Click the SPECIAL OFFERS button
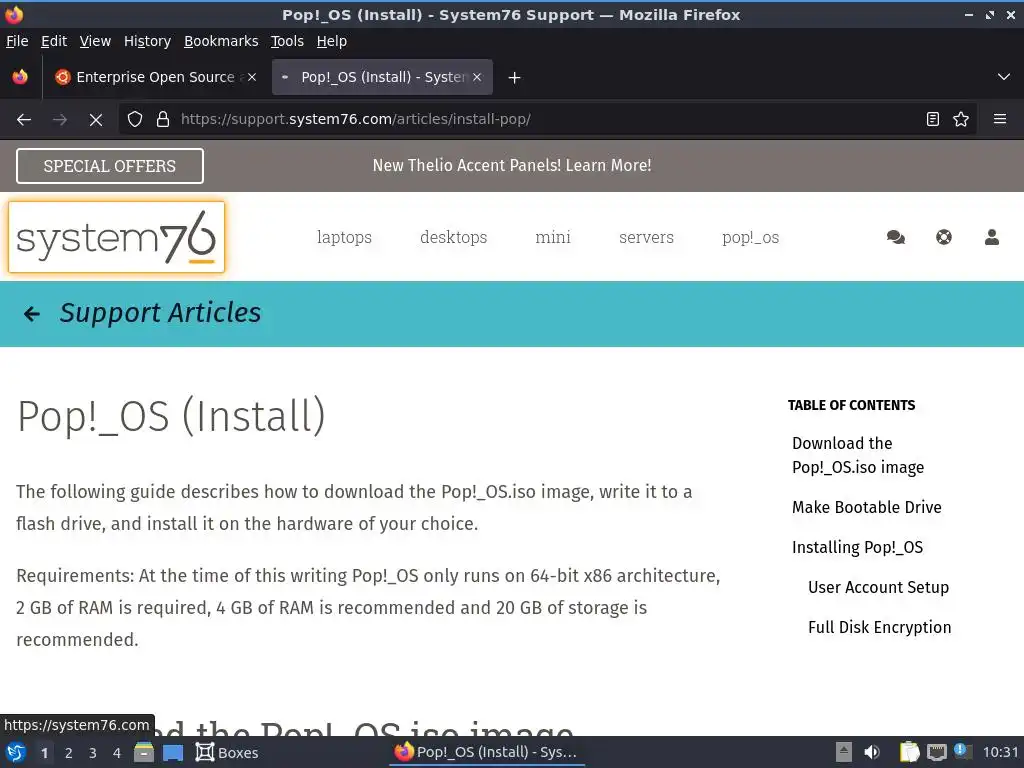The height and width of the screenshot is (768, 1024). [x=110, y=166]
